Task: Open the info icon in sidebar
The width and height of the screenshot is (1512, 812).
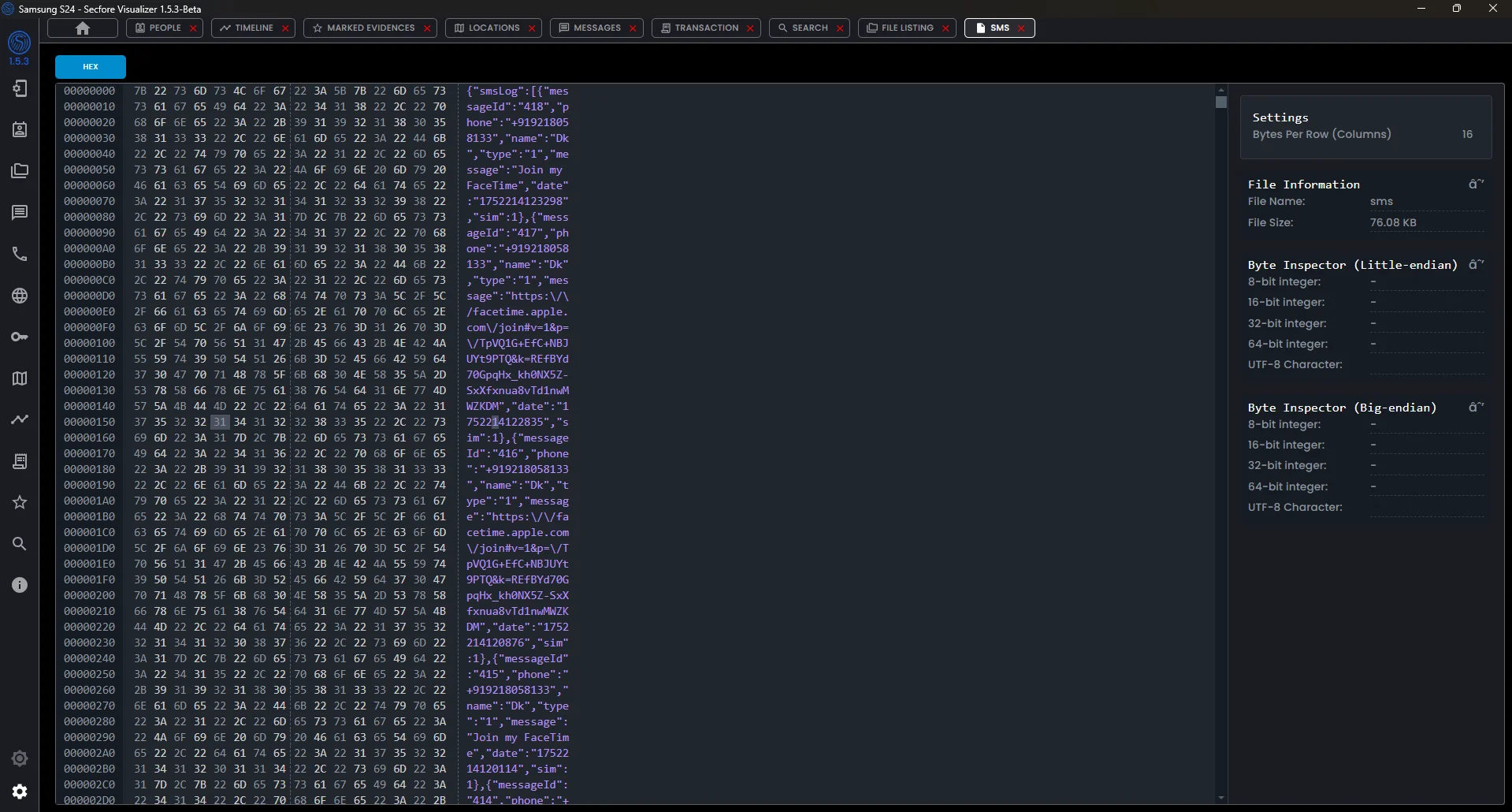Action: (x=20, y=585)
